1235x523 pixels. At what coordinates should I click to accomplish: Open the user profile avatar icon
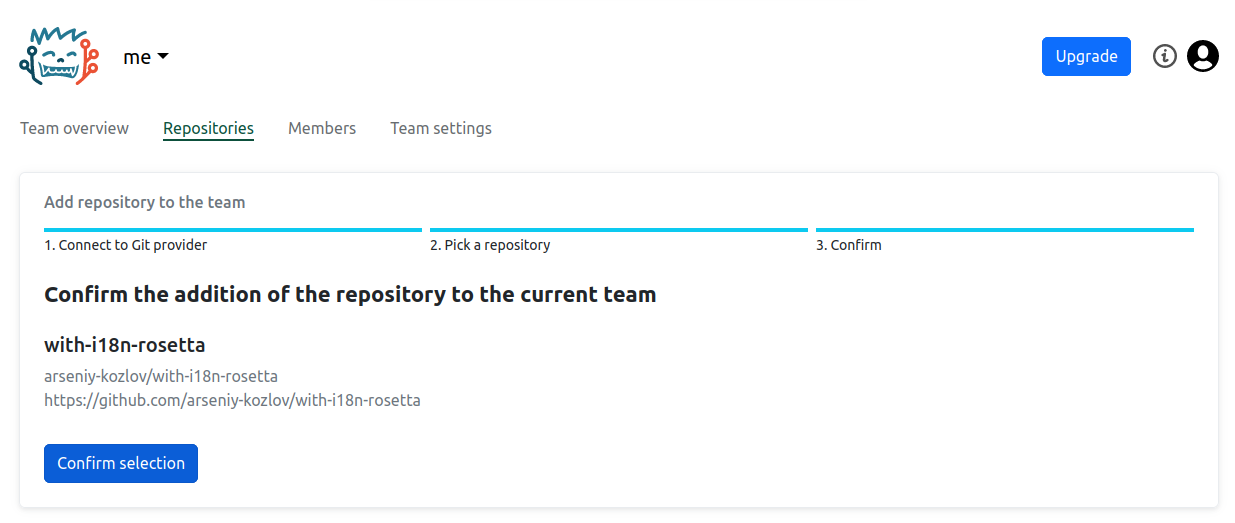(1202, 56)
